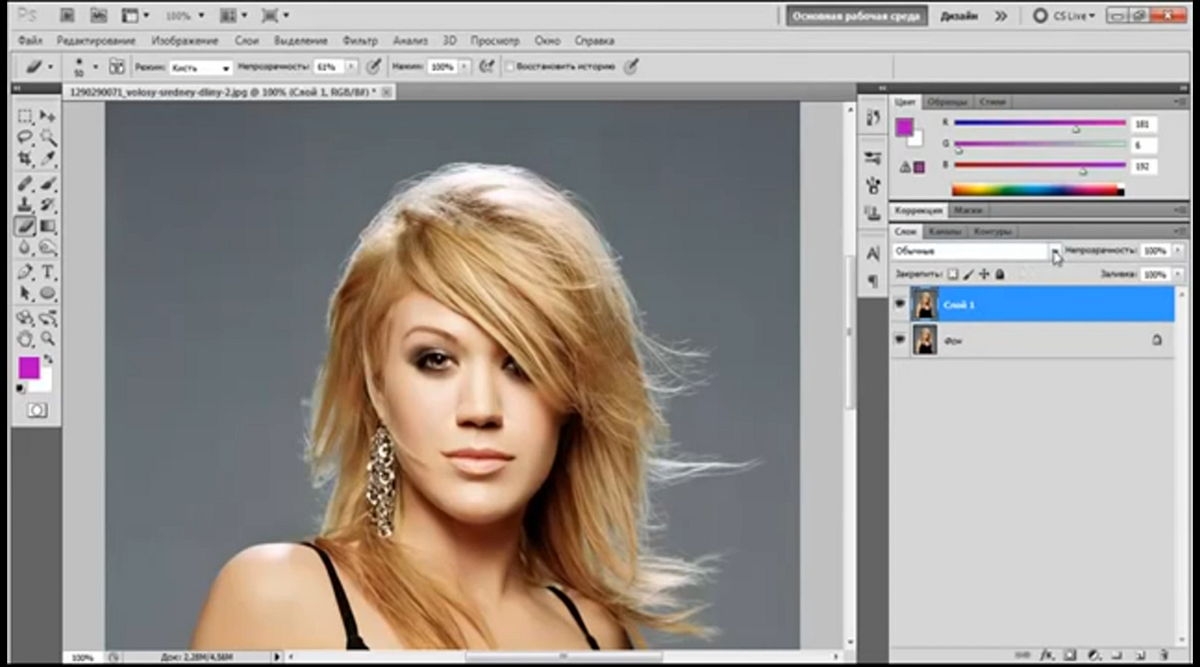The image size is (1200, 667).
Task: Toggle visibility of layer Слой 1
Action: pos(899,304)
